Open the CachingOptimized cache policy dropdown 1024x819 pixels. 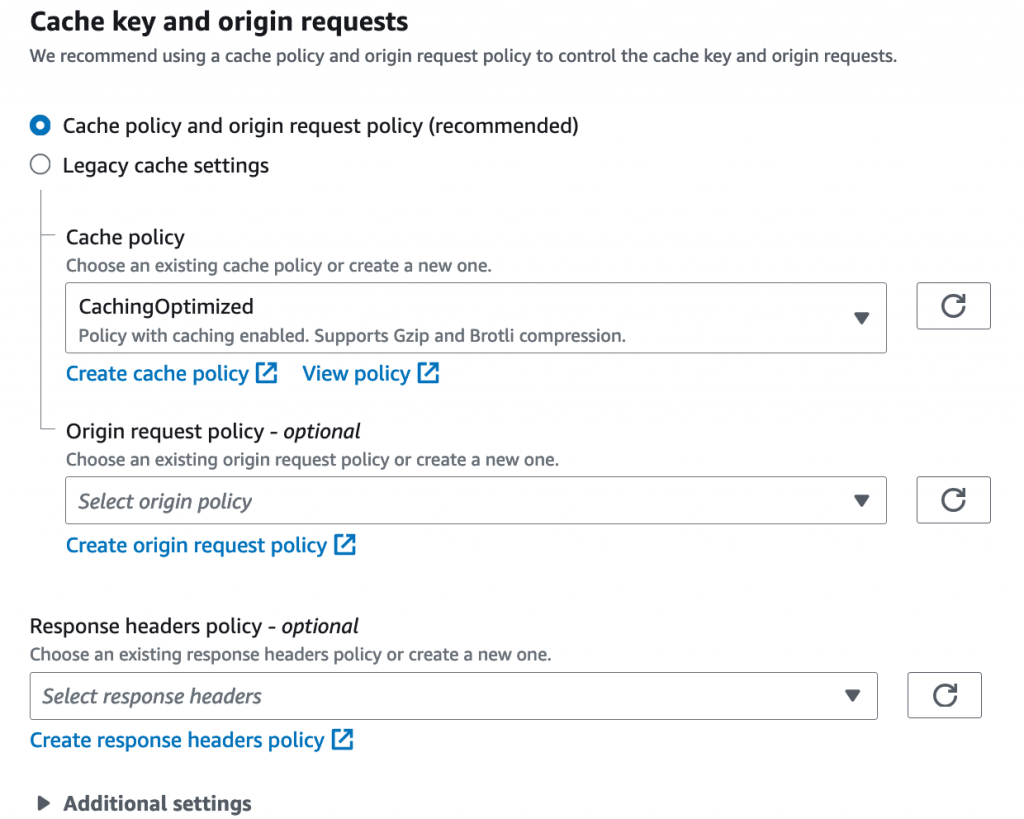[475, 318]
